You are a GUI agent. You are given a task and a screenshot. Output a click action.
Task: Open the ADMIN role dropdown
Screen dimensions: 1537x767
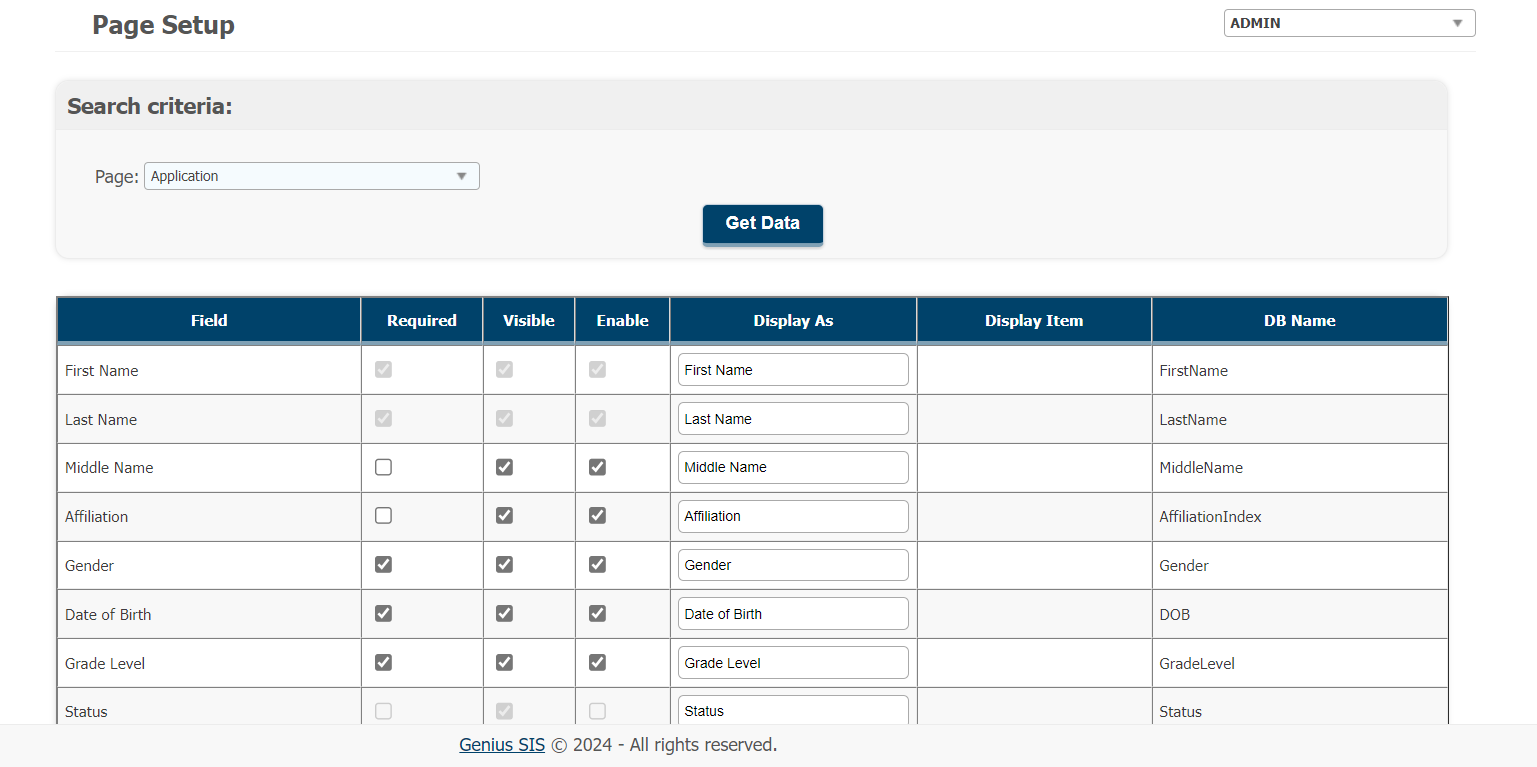point(1349,22)
